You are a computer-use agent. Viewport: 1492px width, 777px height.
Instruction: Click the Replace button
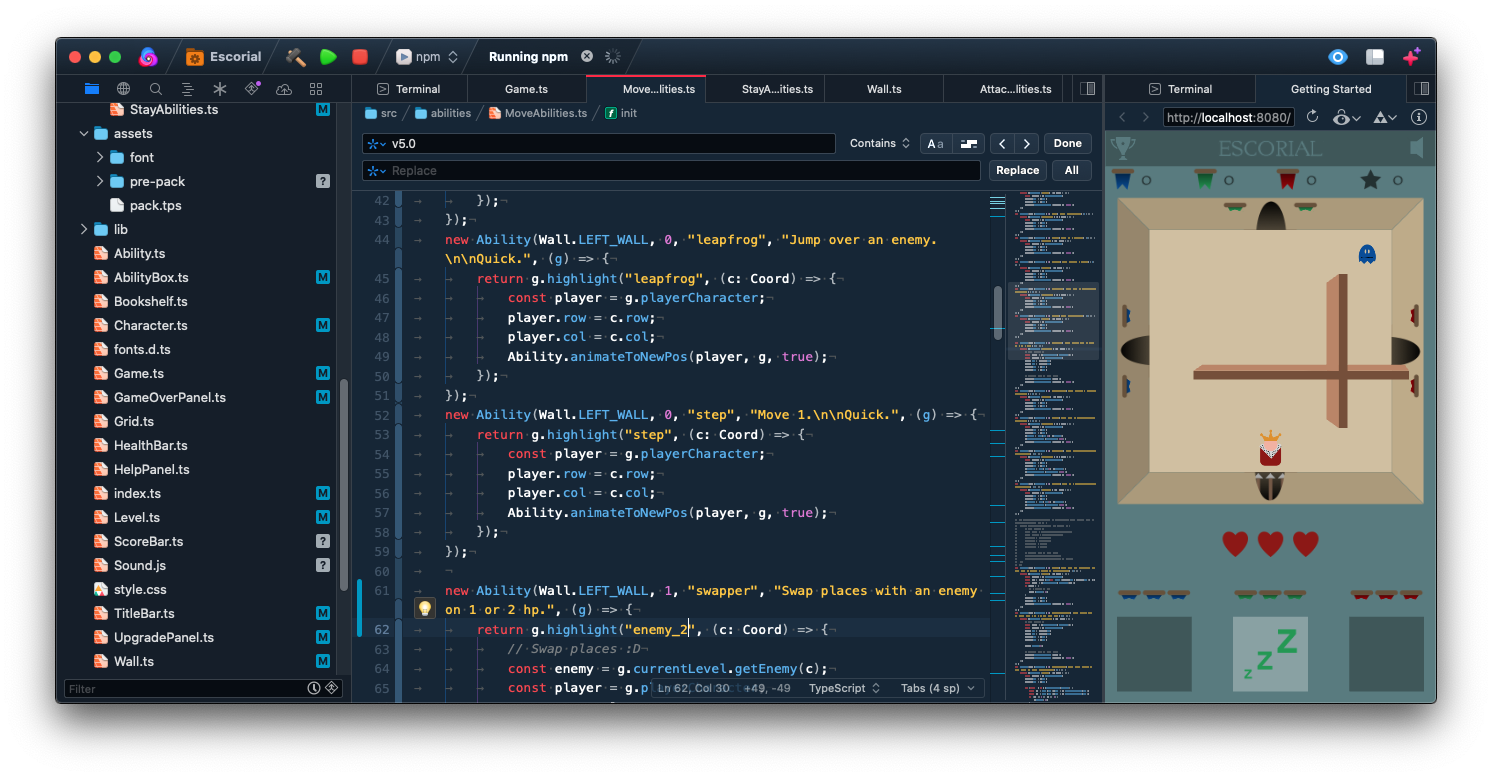1017,171
